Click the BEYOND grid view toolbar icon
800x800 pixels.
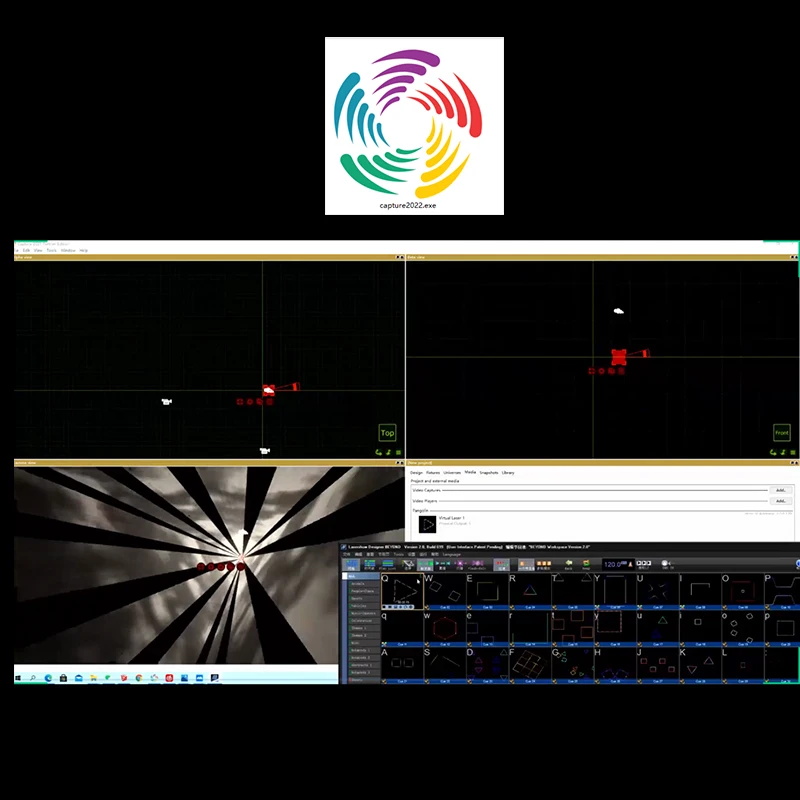pyautogui.click(x=352, y=564)
